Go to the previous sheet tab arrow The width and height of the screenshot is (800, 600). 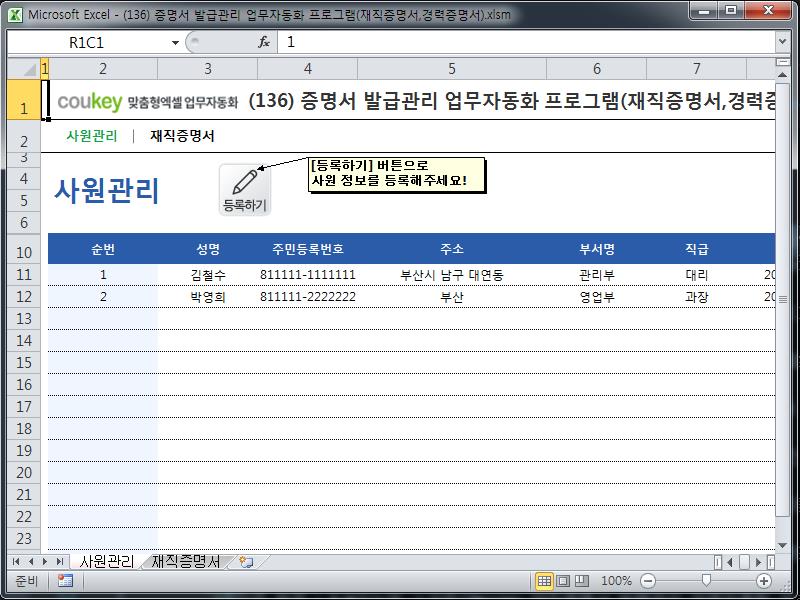coord(31,562)
